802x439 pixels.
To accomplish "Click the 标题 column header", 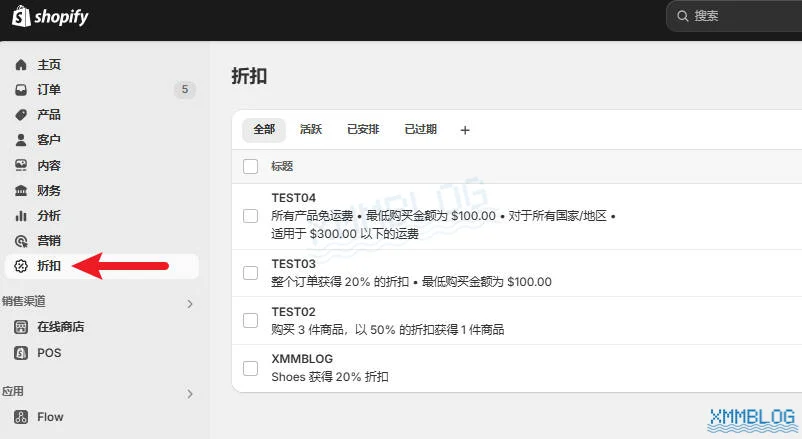I will [282, 166].
